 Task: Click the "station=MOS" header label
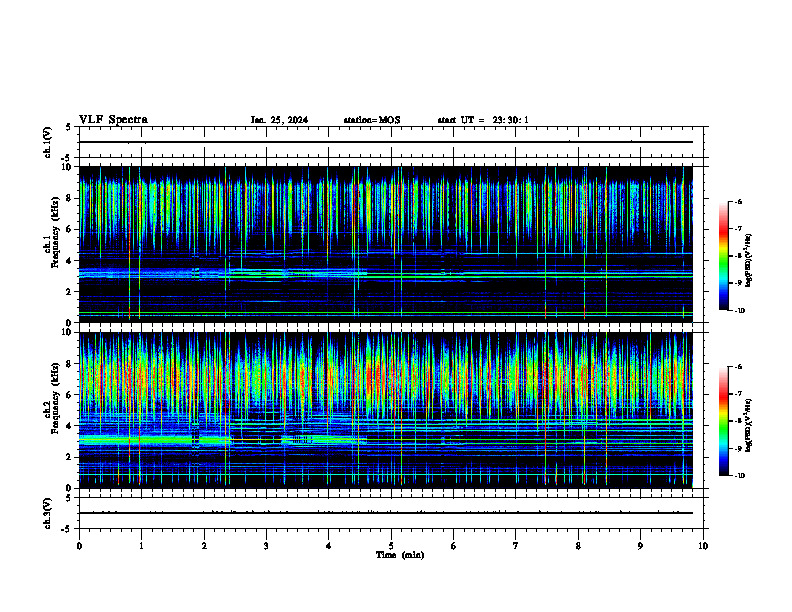[x=372, y=120]
